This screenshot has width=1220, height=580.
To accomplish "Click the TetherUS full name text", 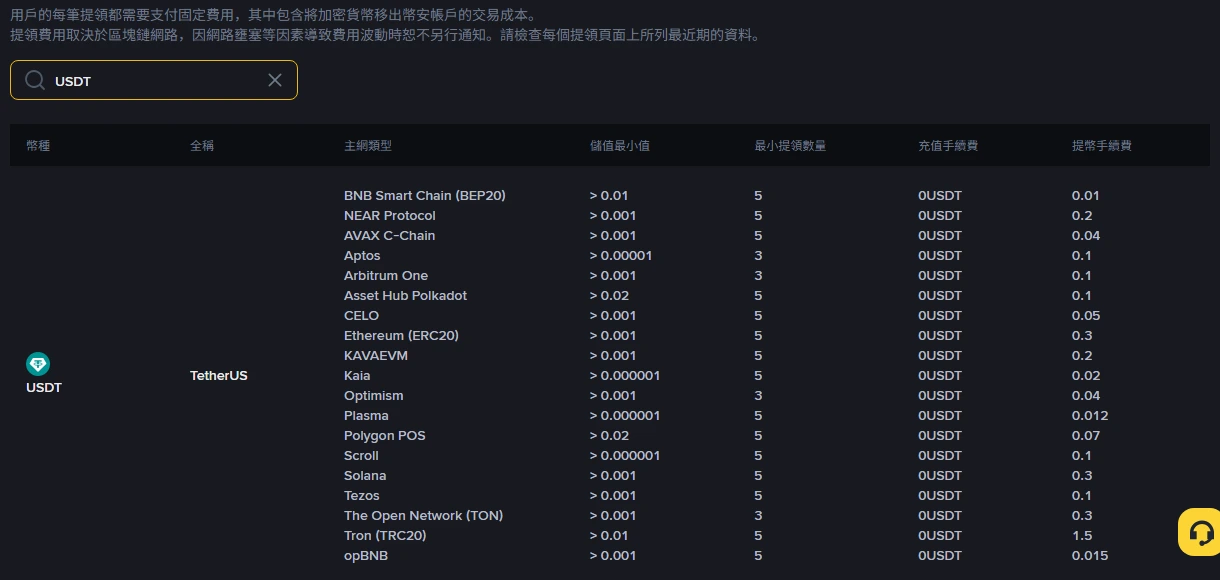I will point(219,376).
